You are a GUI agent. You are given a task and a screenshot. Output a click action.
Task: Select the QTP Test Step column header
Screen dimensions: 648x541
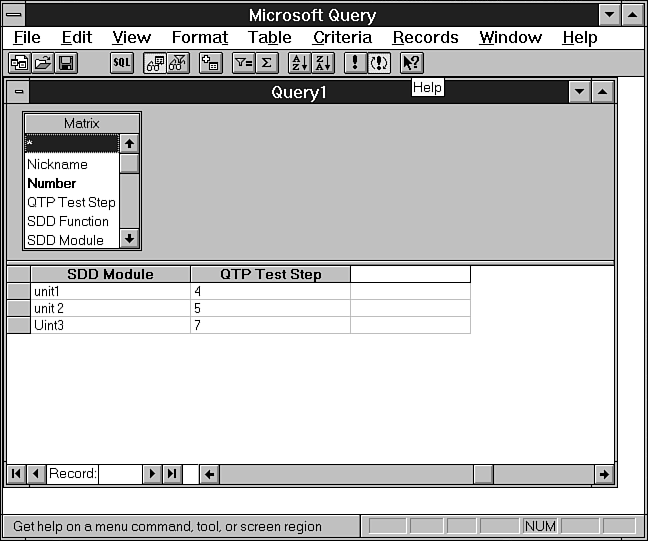click(271, 274)
